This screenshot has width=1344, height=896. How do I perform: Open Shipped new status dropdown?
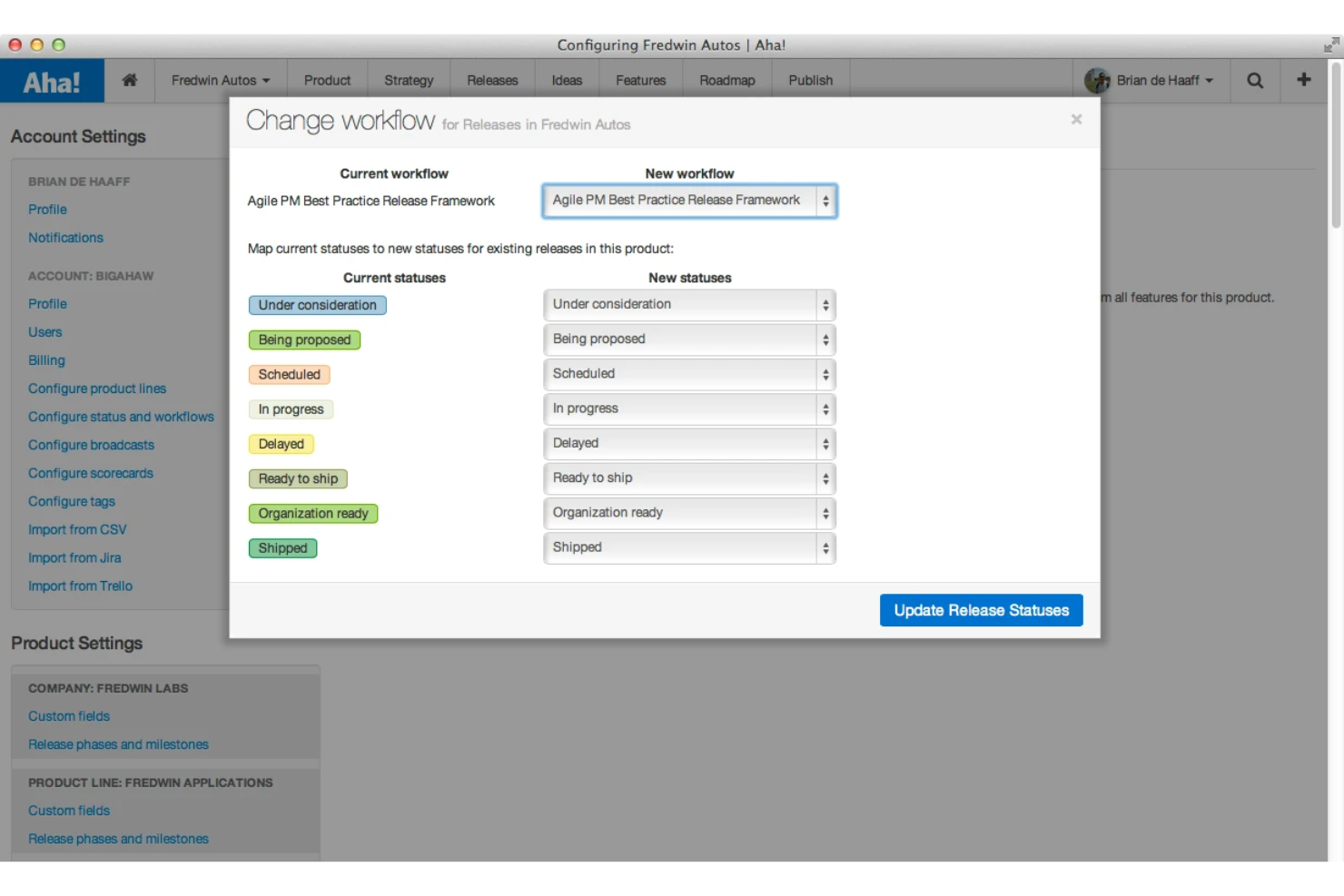point(689,547)
